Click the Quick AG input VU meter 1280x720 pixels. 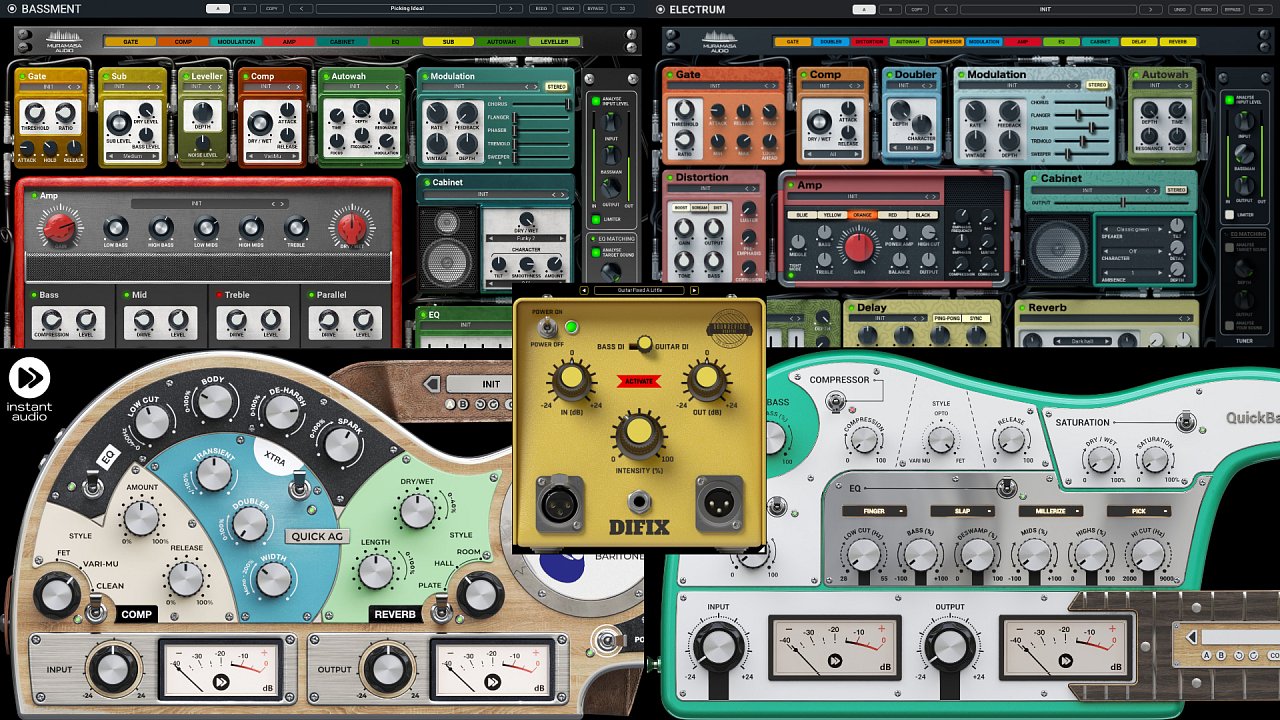[x=220, y=667]
